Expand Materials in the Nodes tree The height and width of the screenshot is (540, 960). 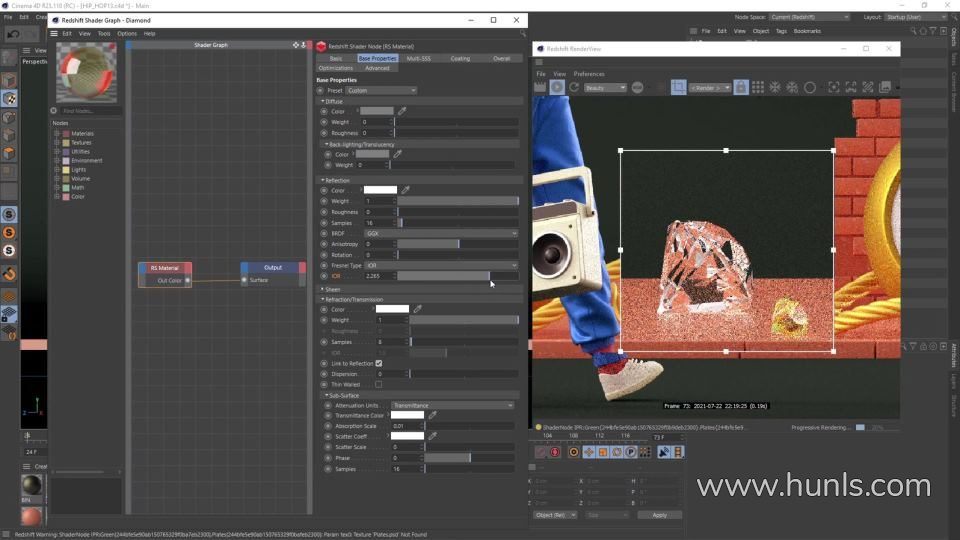coord(57,133)
